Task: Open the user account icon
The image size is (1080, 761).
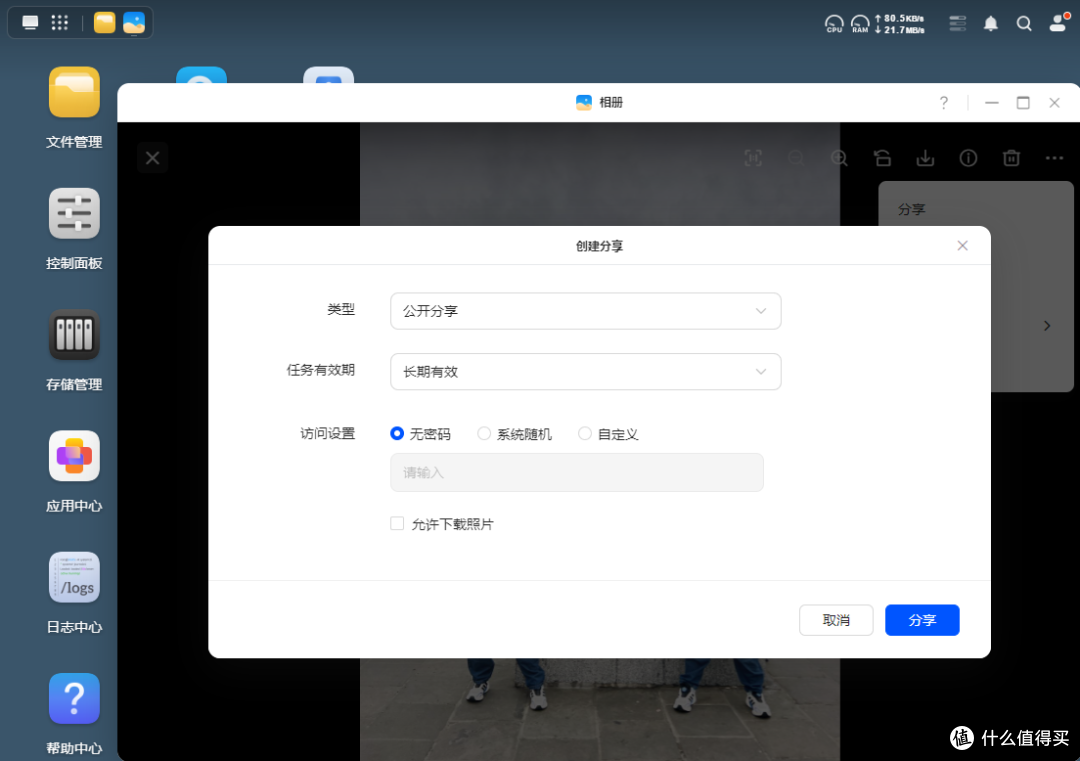Action: [x=1058, y=23]
